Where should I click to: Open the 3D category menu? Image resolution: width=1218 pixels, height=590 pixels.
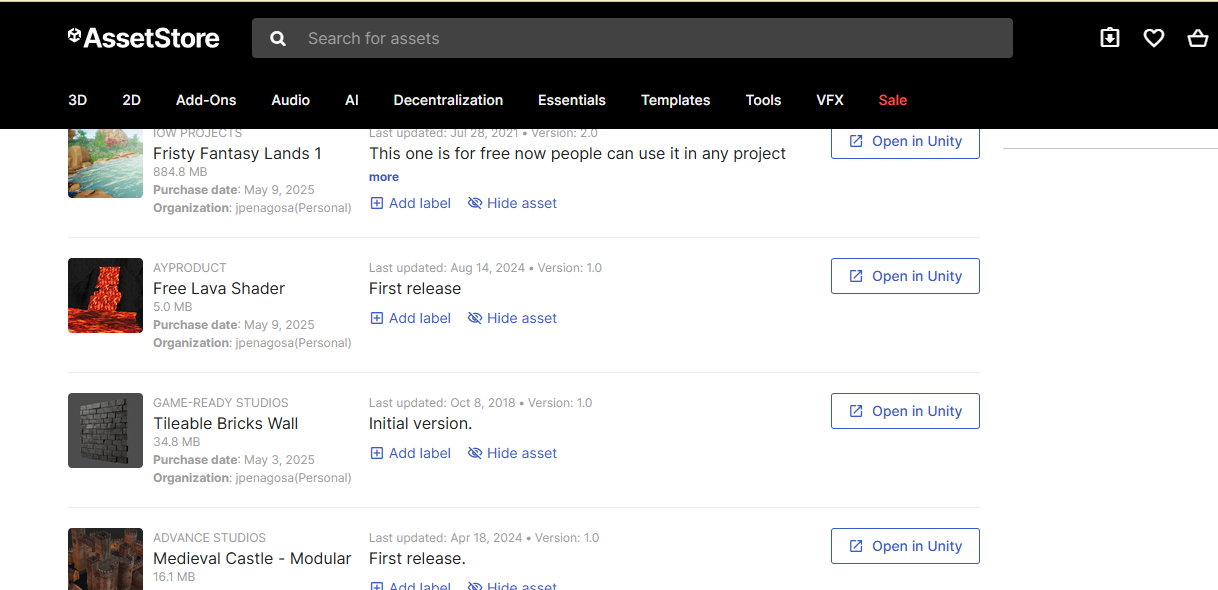tap(78, 100)
